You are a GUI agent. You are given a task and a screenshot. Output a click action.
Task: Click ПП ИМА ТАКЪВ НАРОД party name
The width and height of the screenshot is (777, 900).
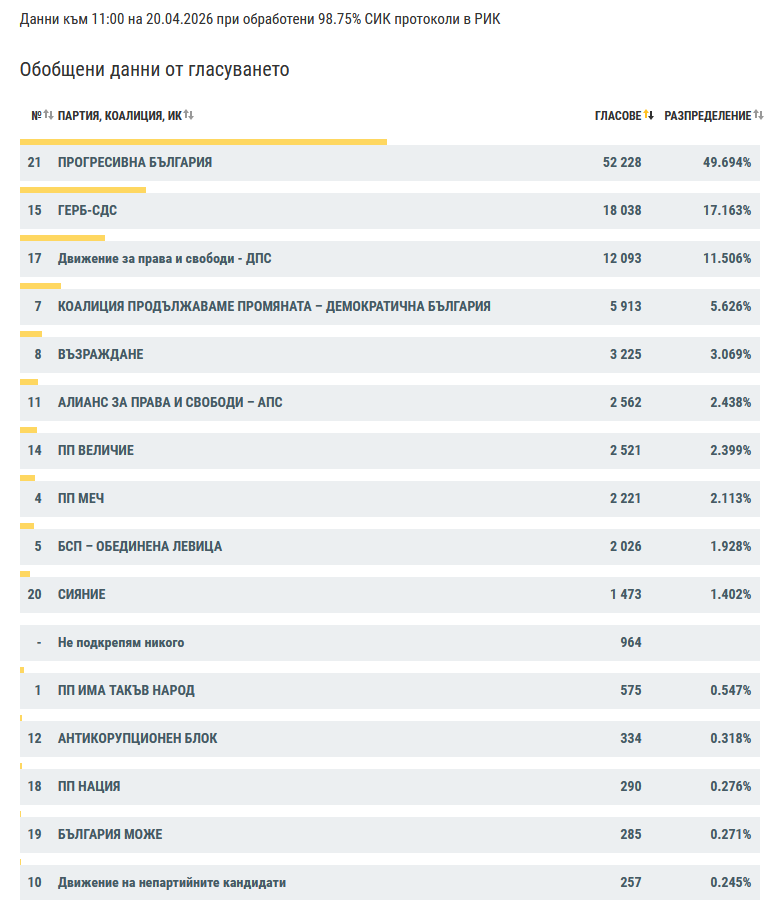[126, 690]
